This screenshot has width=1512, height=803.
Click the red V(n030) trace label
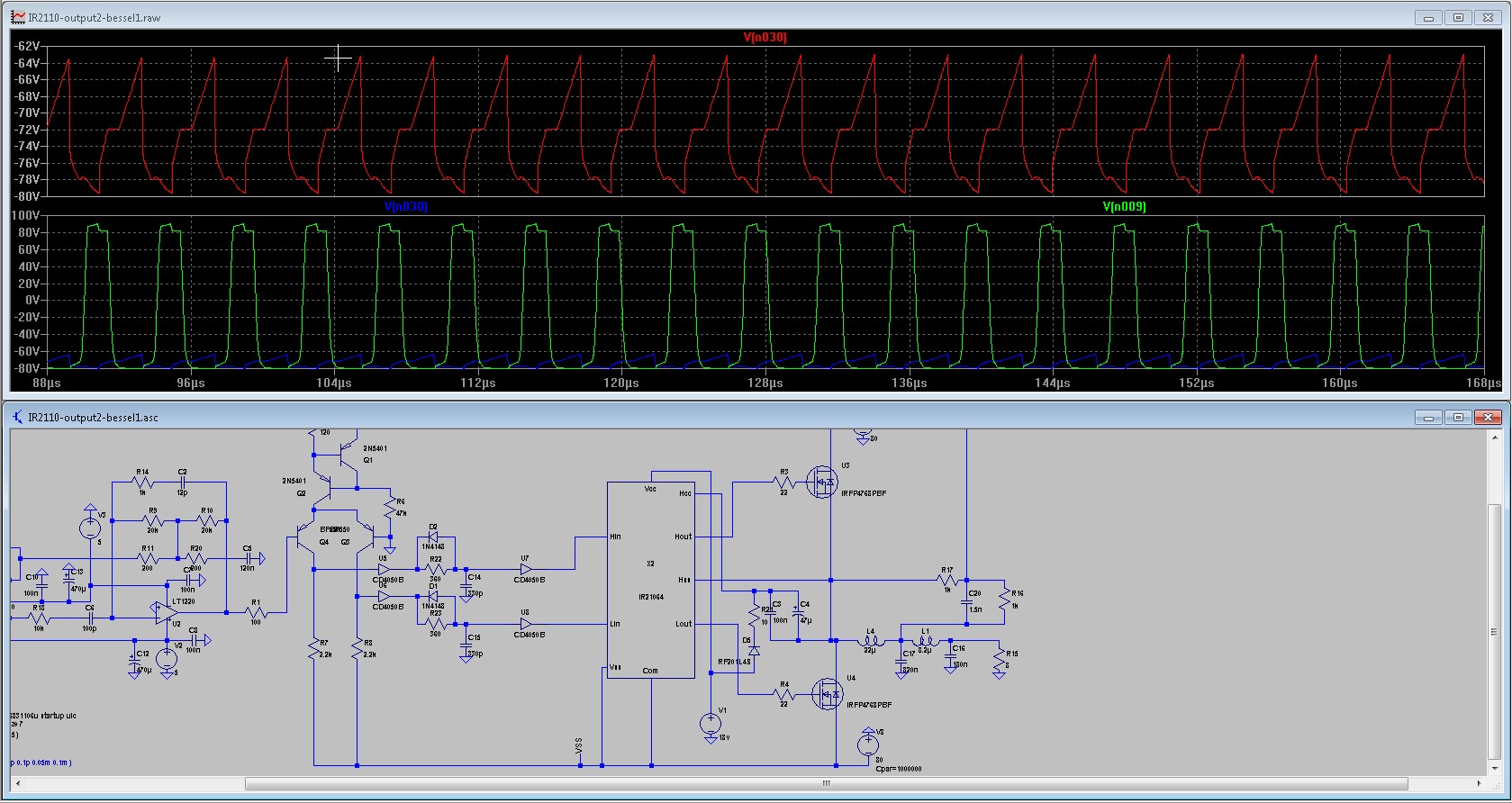coord(765,38)
